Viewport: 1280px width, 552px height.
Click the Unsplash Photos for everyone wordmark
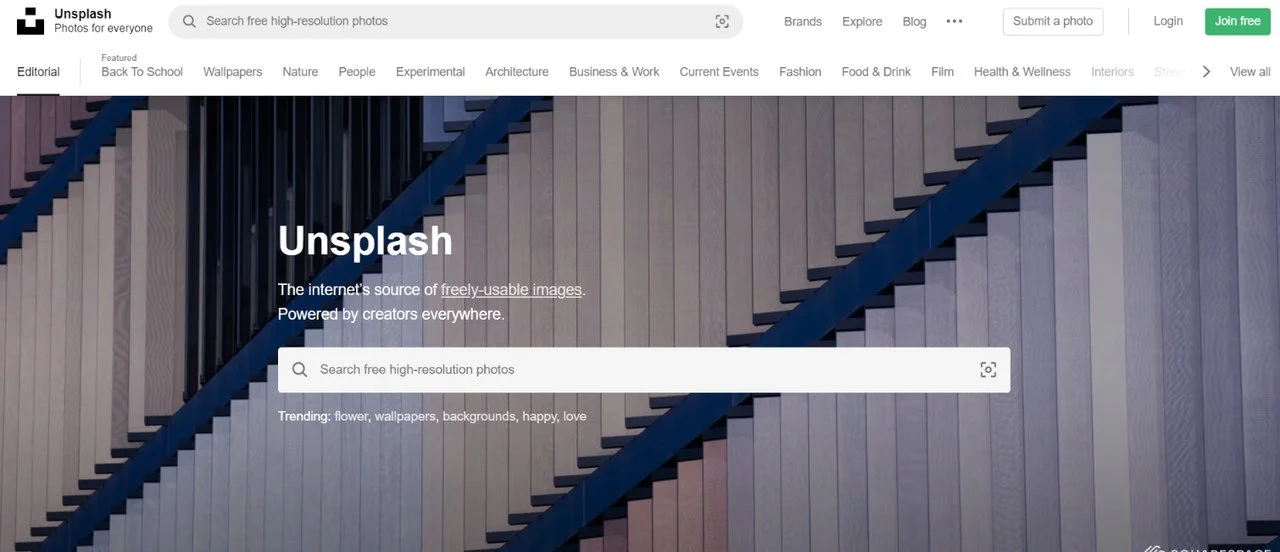[103, 21]
